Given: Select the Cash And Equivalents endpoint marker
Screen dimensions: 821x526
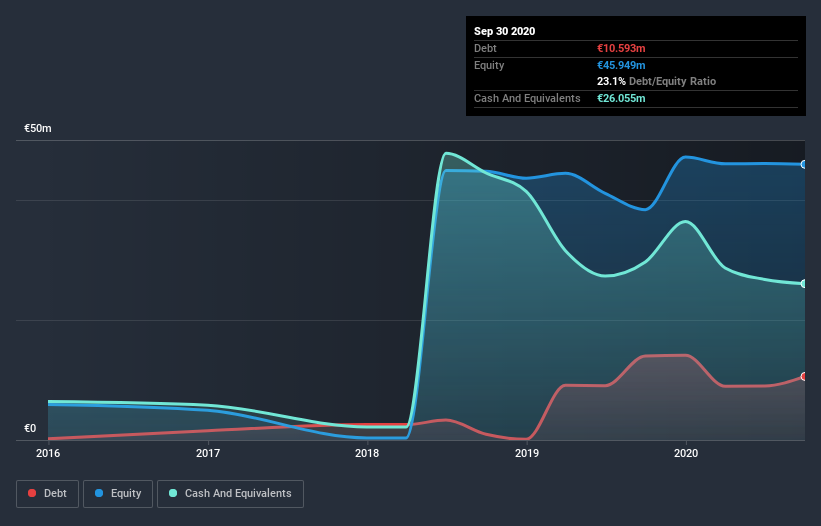Looking at the screenshot, I should (803, 284).
